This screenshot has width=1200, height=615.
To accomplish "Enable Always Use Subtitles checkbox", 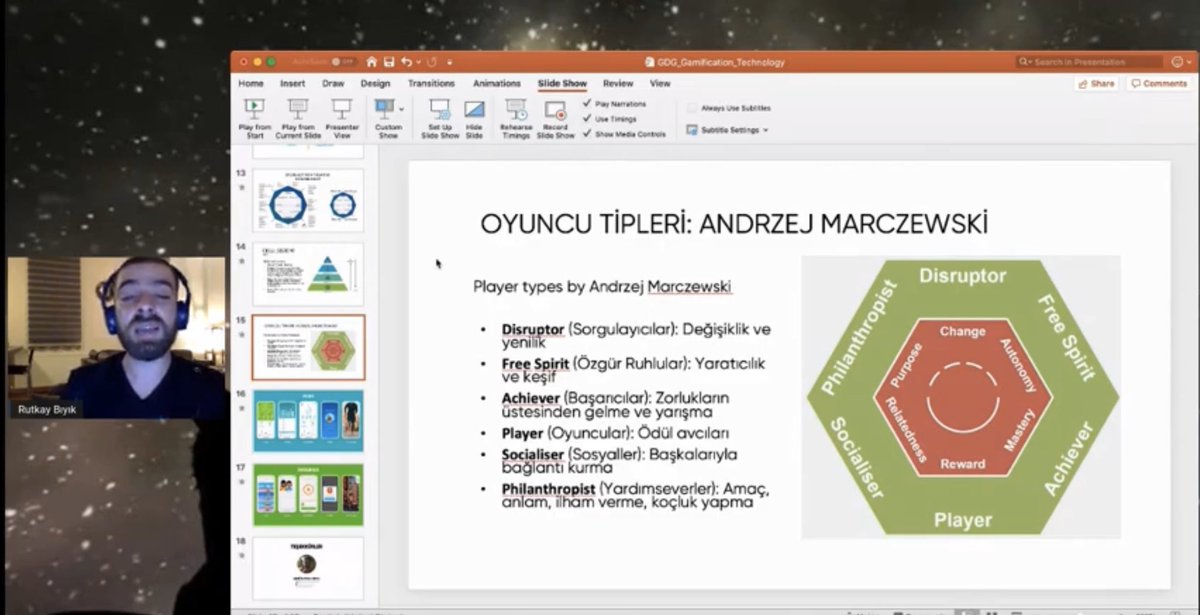I will pyautogui.click(x=691, y=108).
